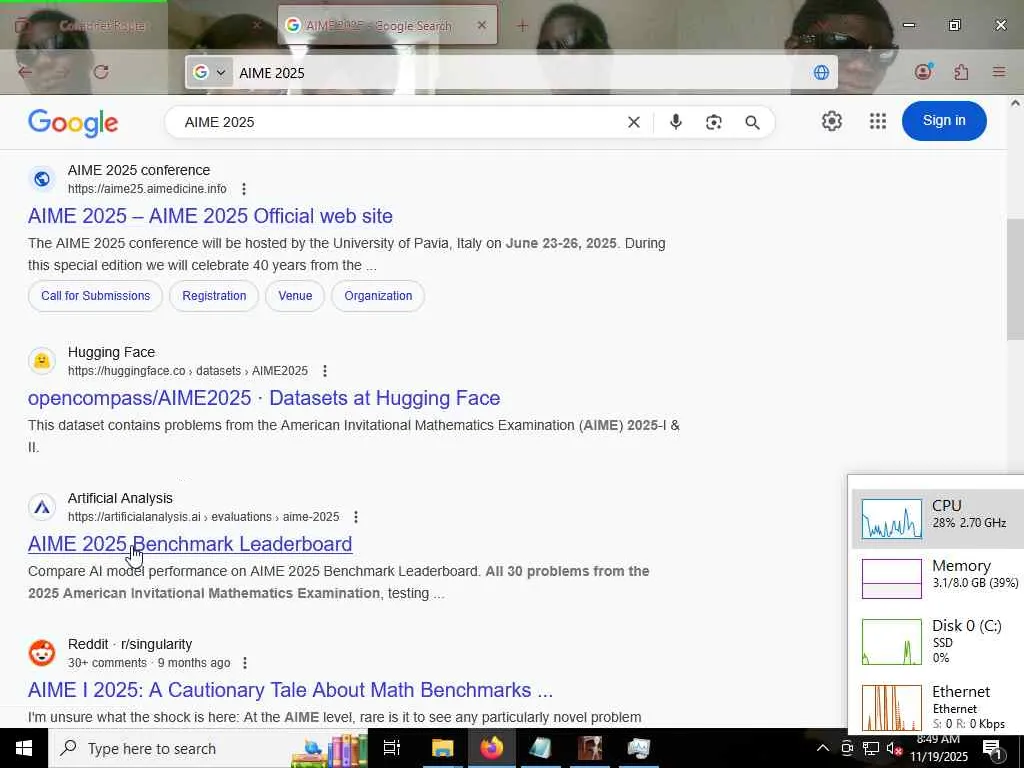Reload the page with the refresh icon
Image resolution: width=1024 pixels, height=768 pixels.
[x=101, y=72]
